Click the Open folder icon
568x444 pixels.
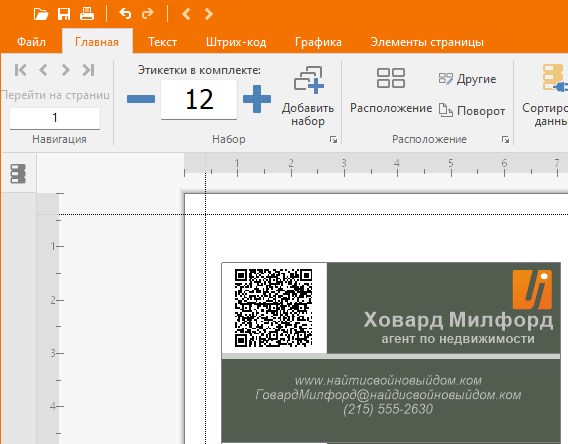pyautogui.click(x=41, y=14)
